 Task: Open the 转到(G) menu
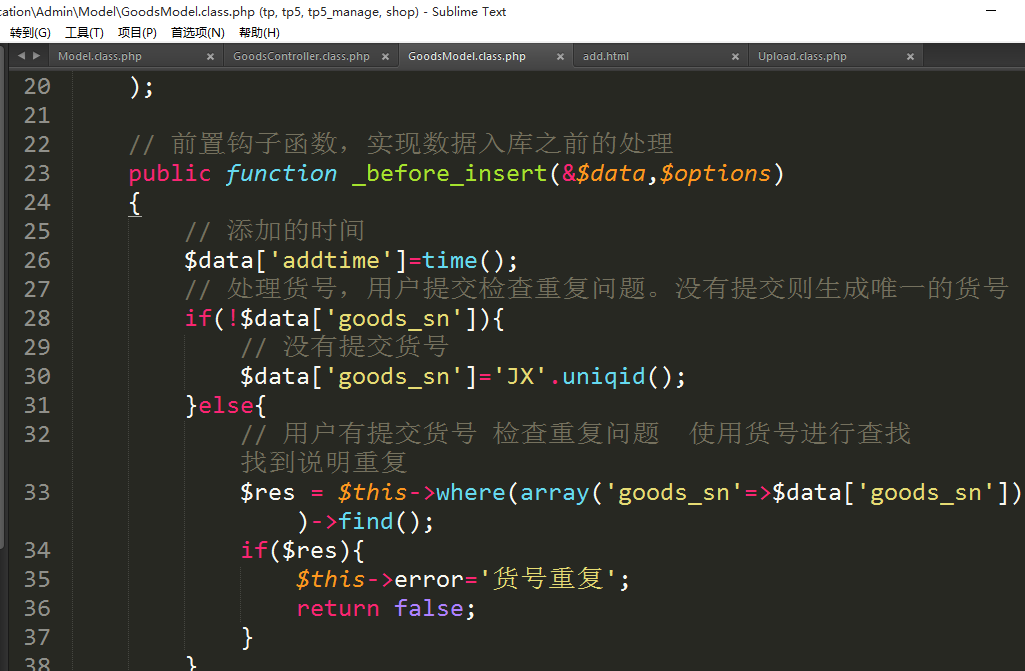30,33
